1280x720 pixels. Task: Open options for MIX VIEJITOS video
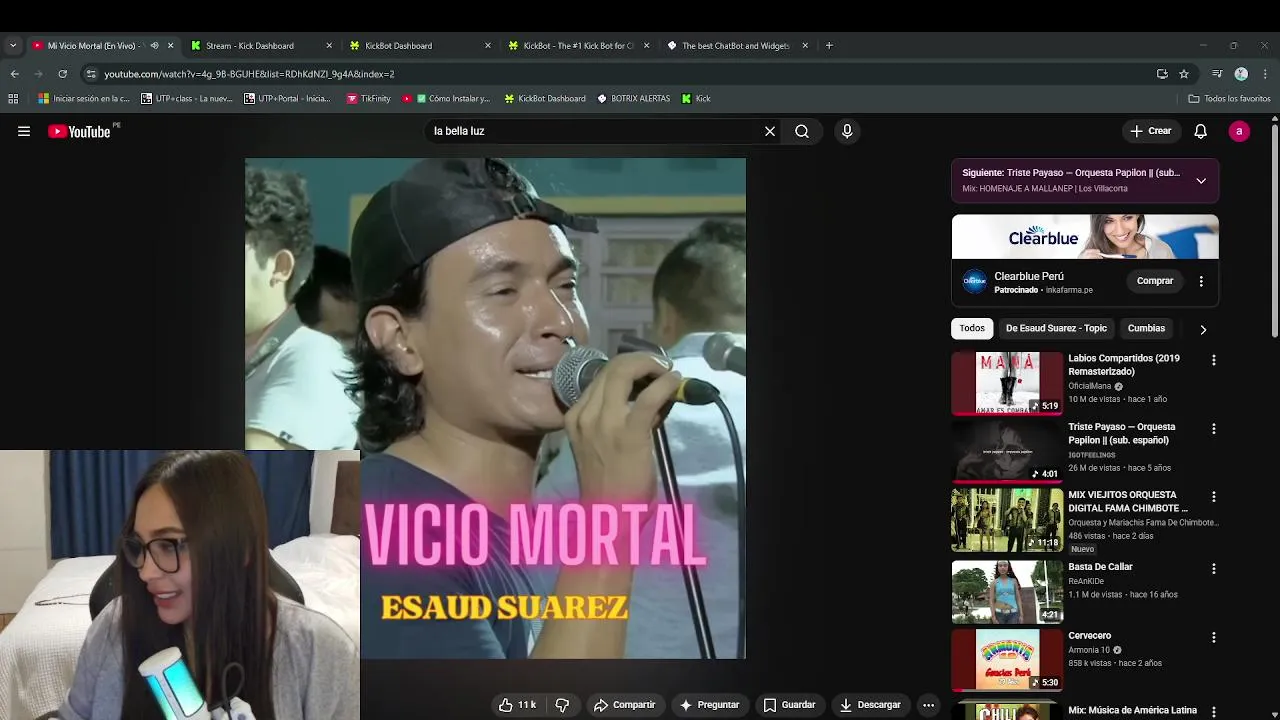tap(1214, 497)
